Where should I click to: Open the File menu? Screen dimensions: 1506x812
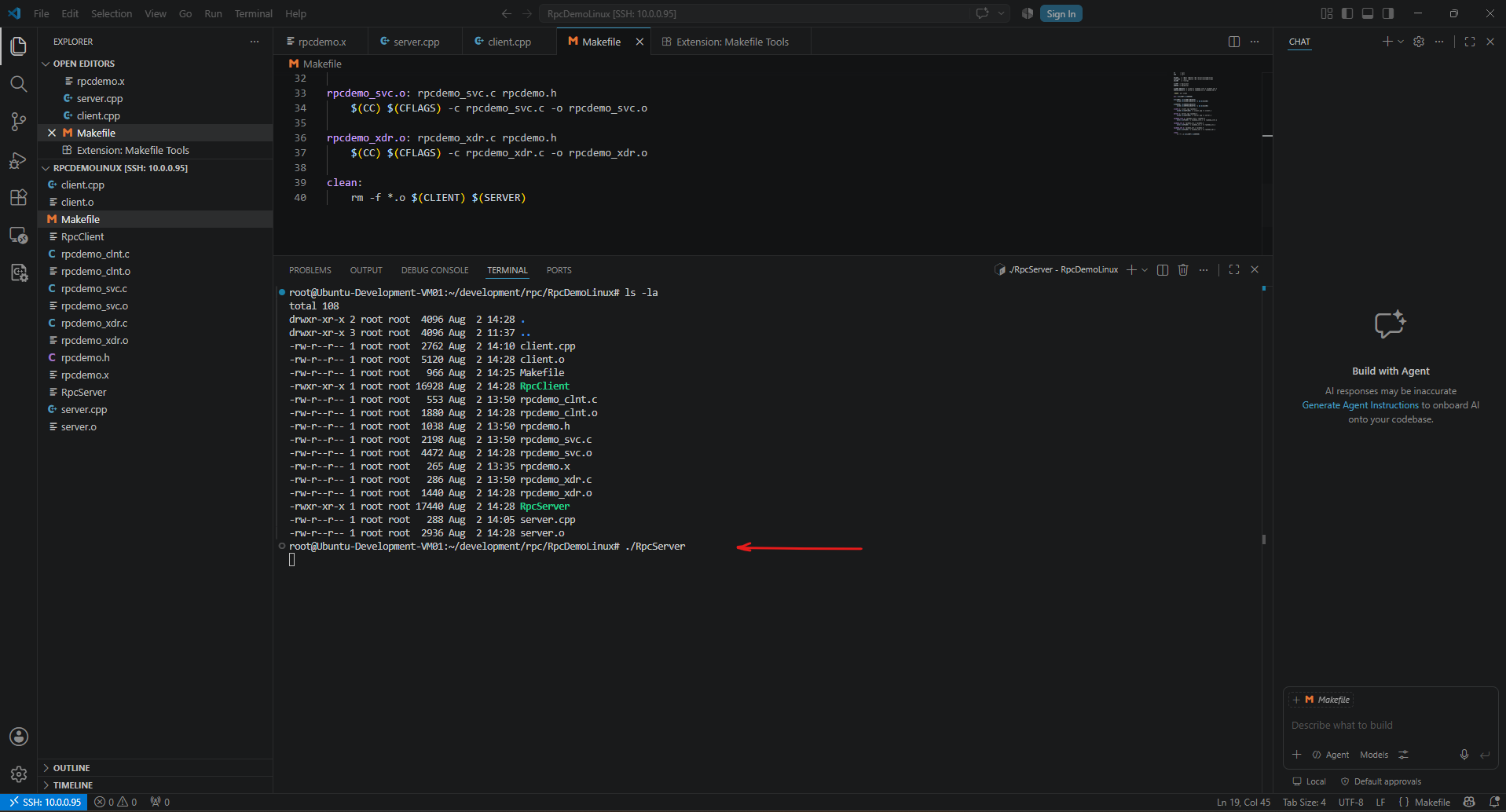pos(42,13)
